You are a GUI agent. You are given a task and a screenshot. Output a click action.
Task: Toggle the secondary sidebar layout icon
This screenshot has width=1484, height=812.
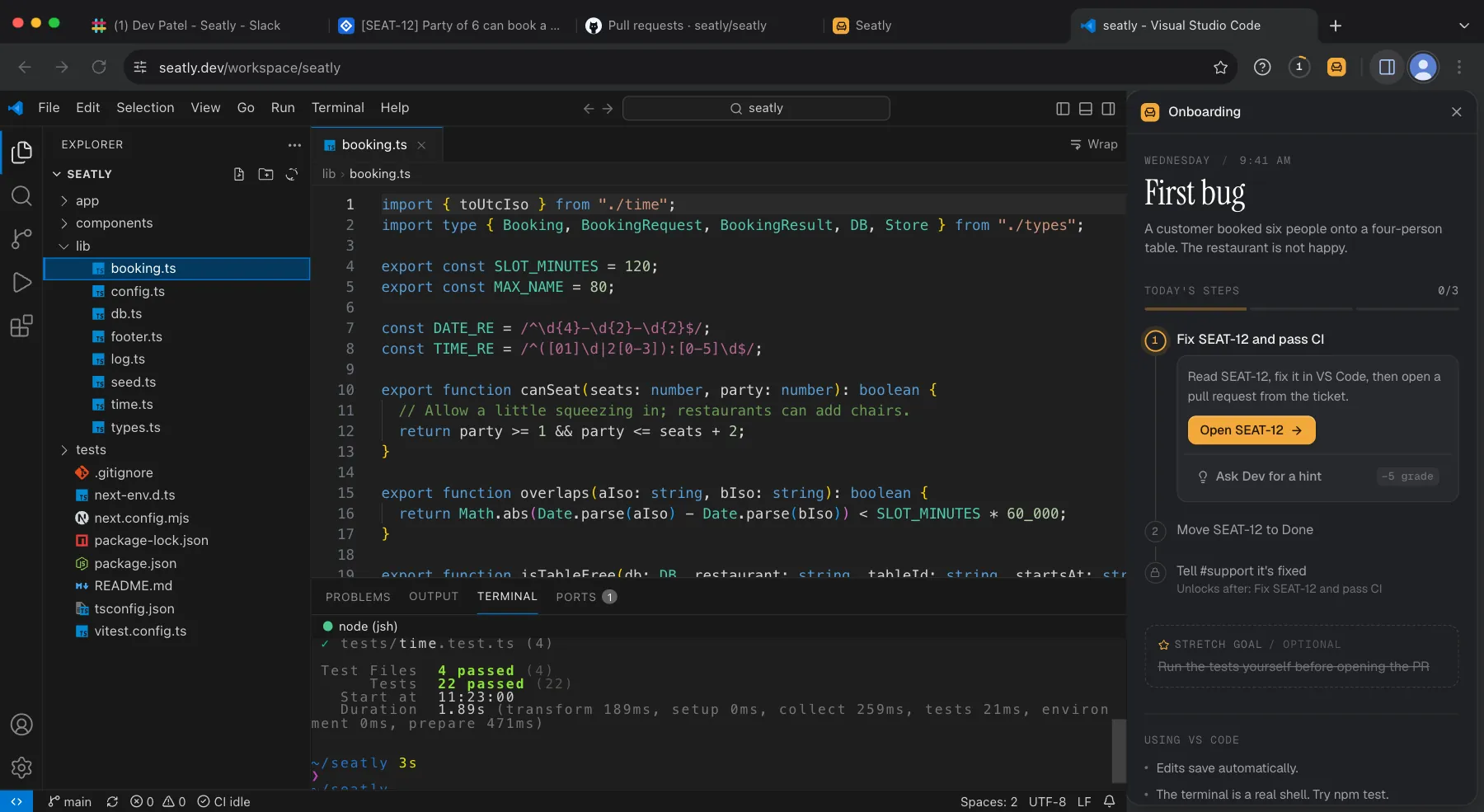pyautogui.click(x=1109, y=108)
